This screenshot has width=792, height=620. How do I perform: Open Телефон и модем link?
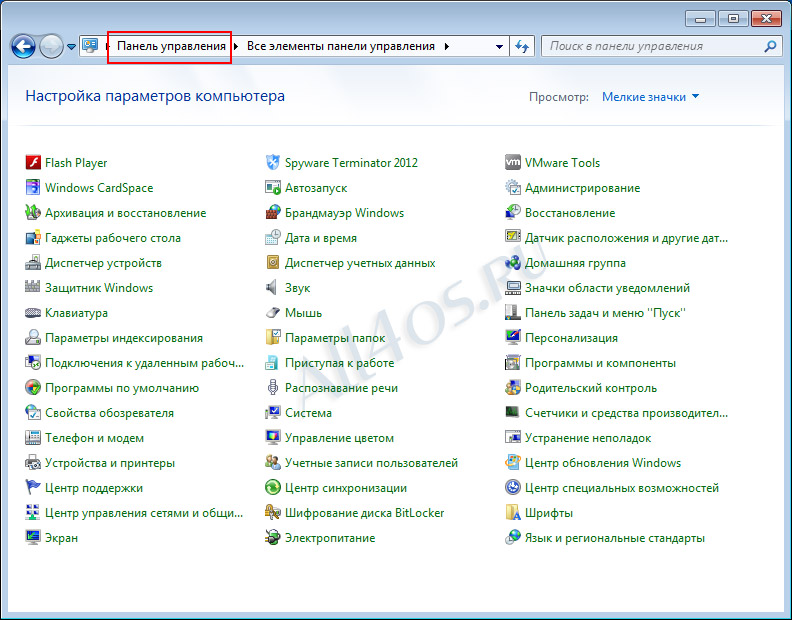pyautogui.click(x=94, y=438)
